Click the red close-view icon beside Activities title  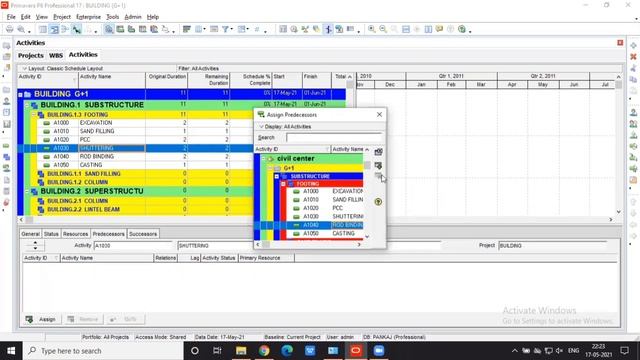(x=620, y=43)
